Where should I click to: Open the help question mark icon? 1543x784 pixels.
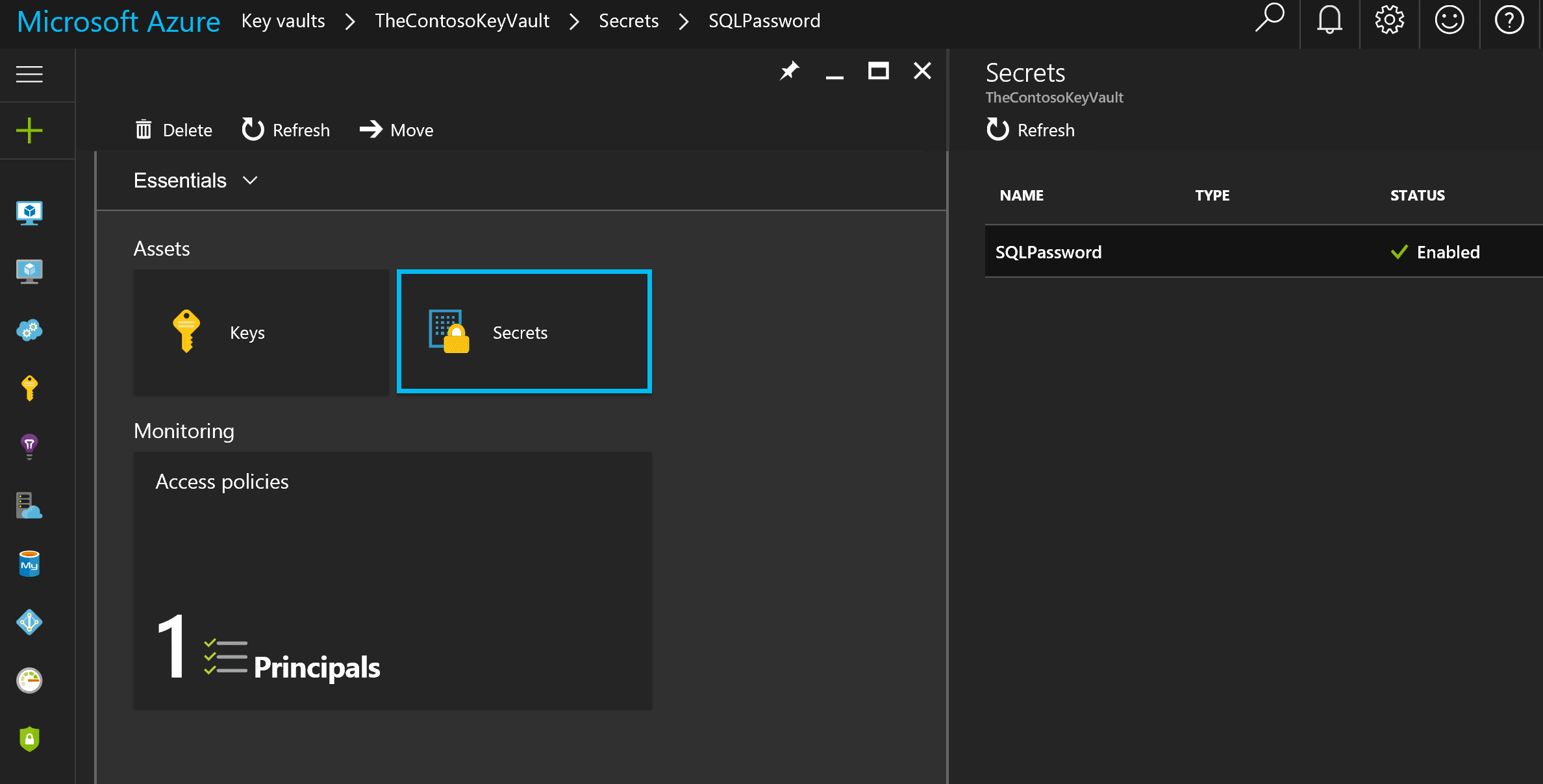click(1509, 19)
